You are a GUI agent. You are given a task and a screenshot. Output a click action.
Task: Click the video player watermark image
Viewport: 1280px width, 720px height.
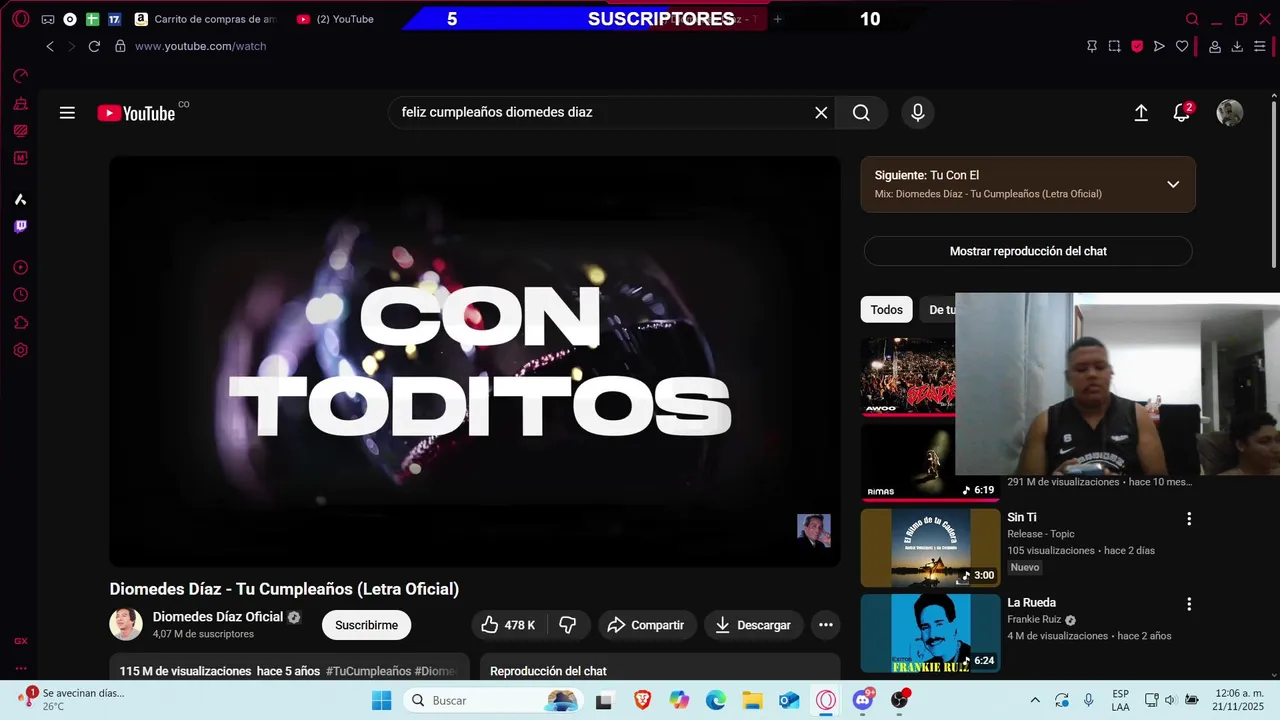814,531
